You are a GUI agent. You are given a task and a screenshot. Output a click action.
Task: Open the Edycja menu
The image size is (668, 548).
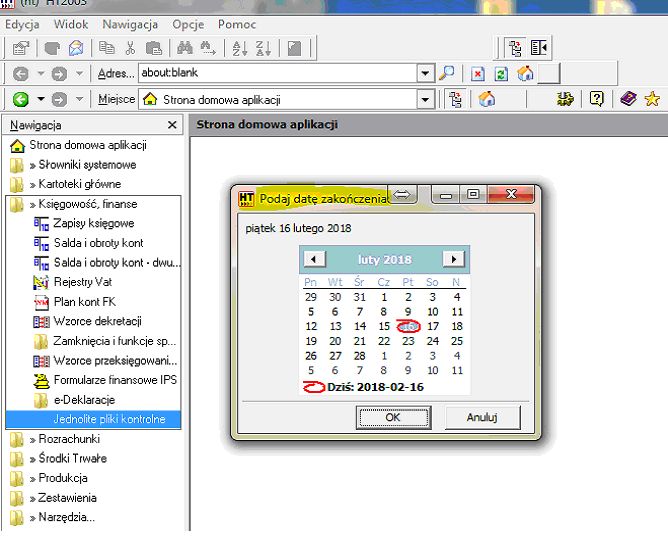[x=22, y=24]
